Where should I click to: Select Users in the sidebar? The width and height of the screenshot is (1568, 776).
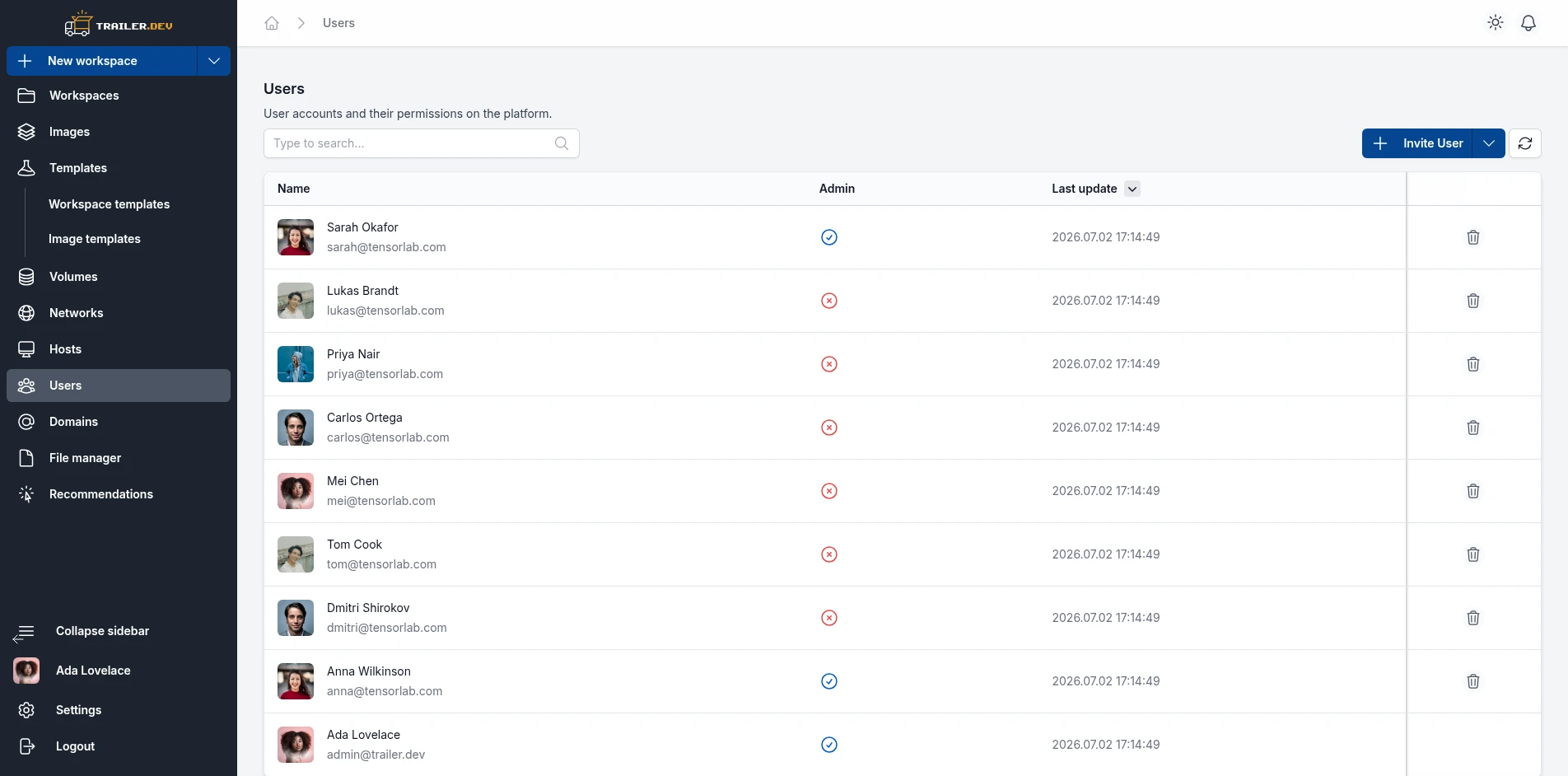[x=119, y=386]
